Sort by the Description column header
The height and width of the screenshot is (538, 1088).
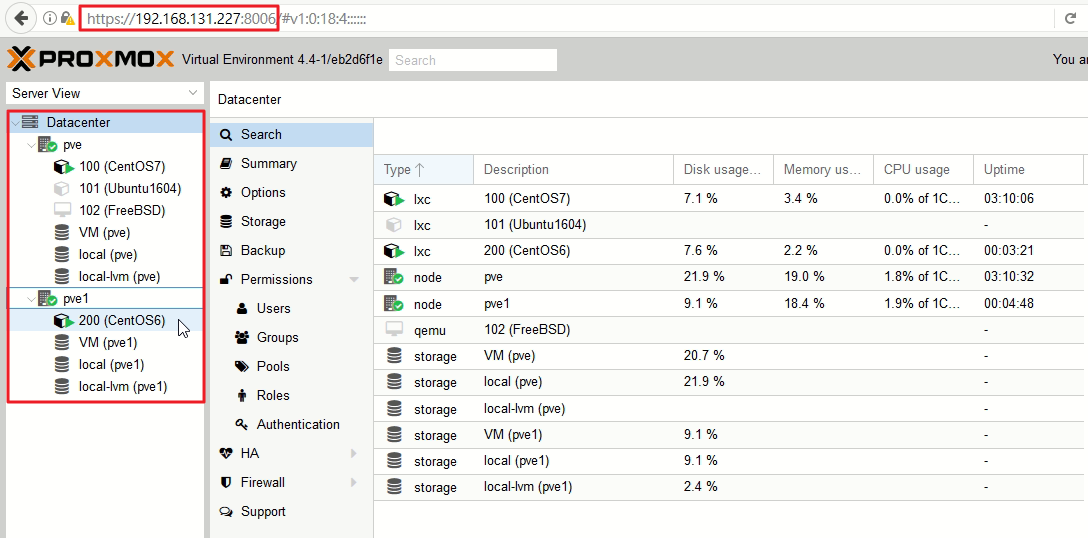coord(573,169)
